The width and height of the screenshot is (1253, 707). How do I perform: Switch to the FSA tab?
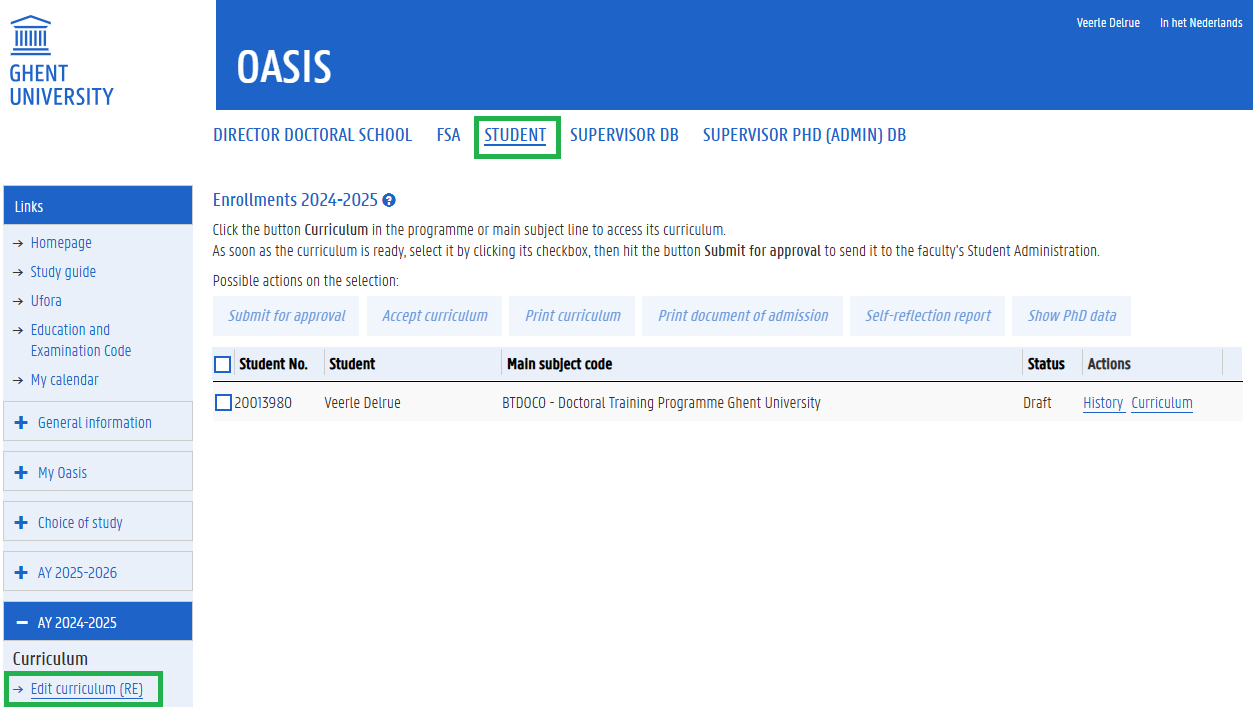[x=448, y=135]
